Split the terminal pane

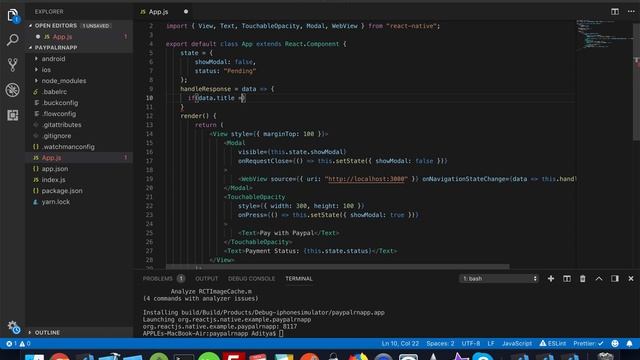[x=567, y=278]
